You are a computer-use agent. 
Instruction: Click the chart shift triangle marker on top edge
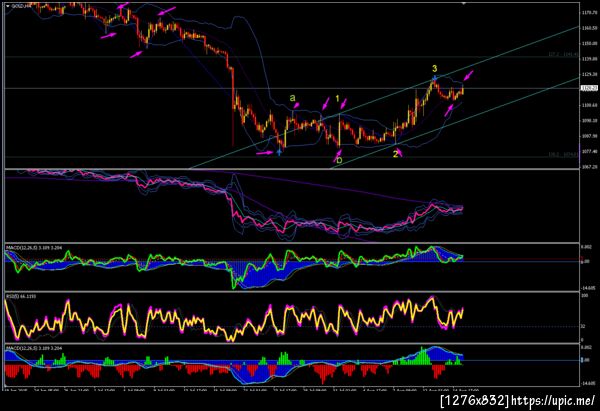[x=464, y=3]
